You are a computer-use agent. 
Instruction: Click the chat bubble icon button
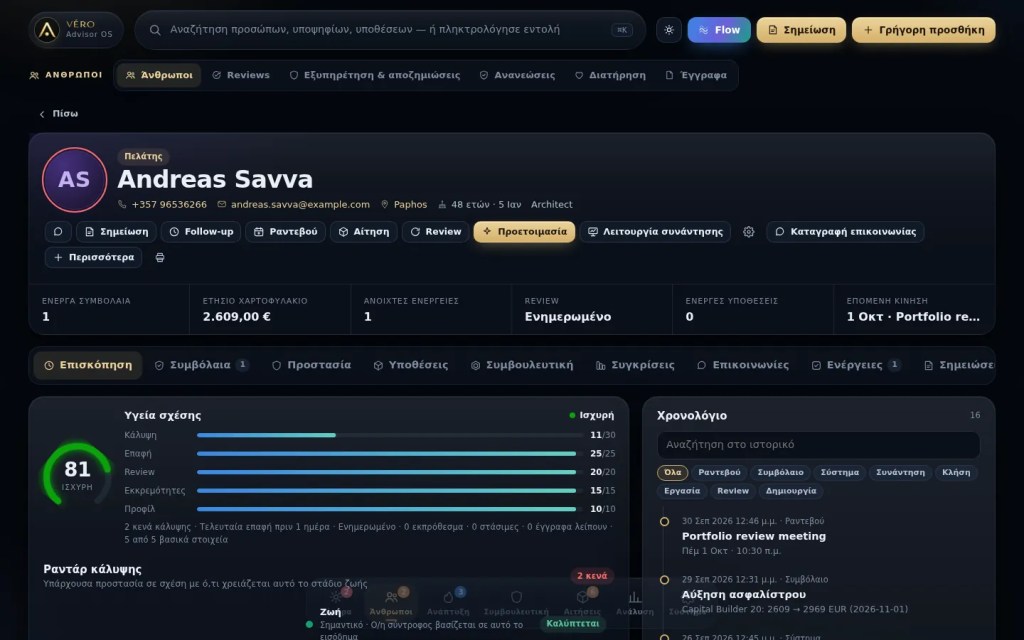tap(58, 232)
